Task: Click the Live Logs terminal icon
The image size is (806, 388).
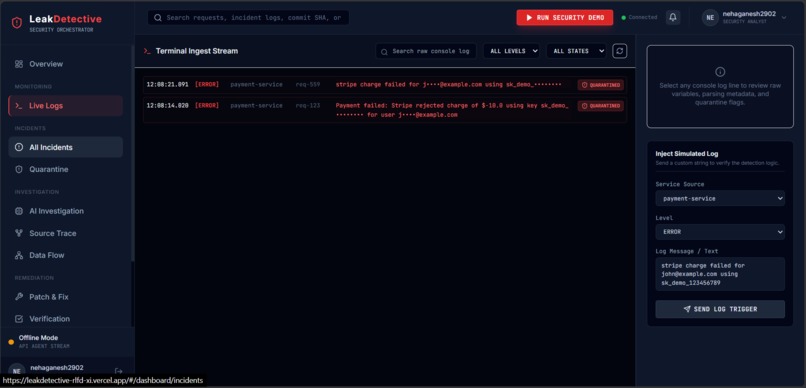Action: pyautogui.click(x=19, y=106)
